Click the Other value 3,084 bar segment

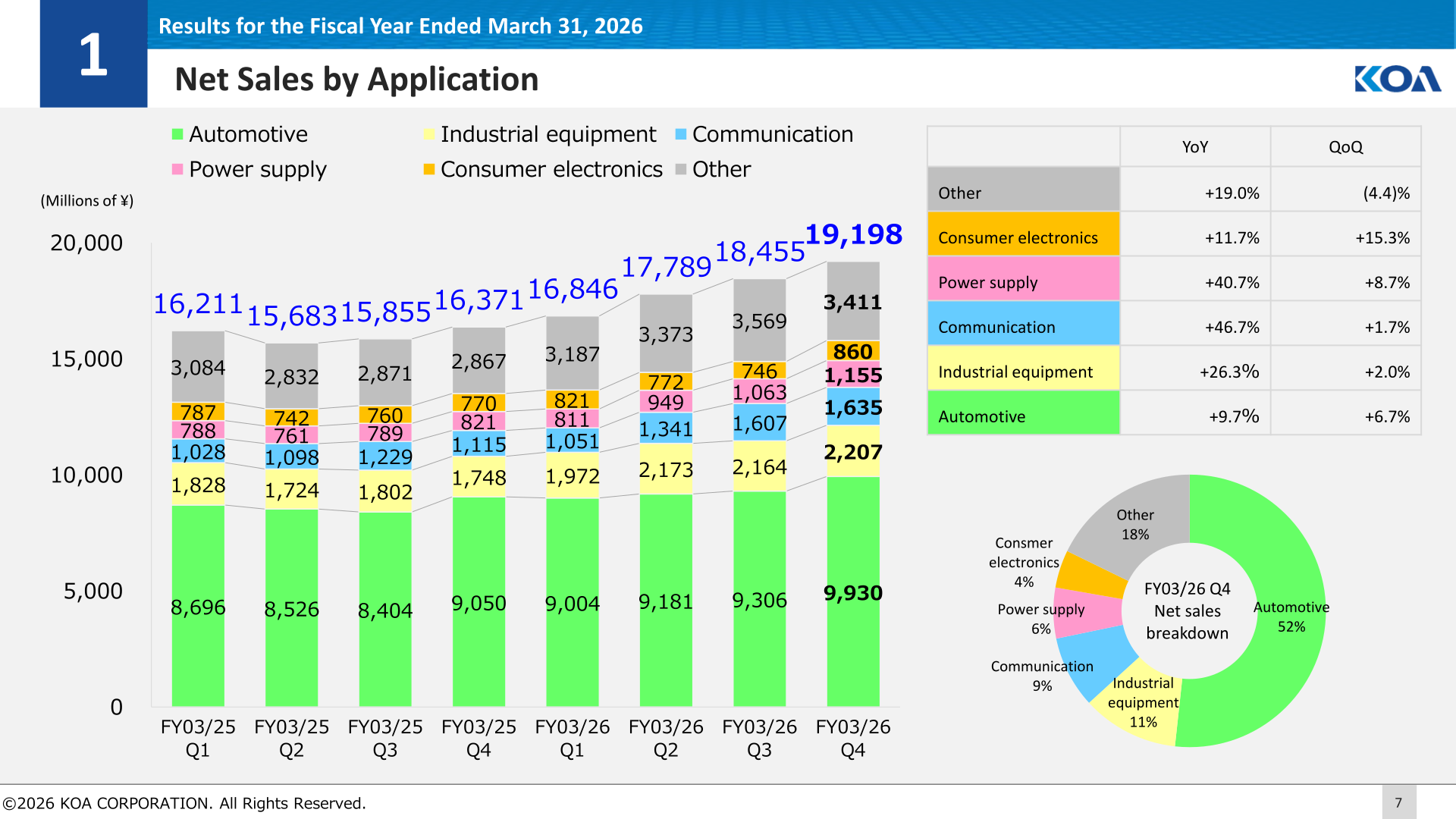click(198, 368)
